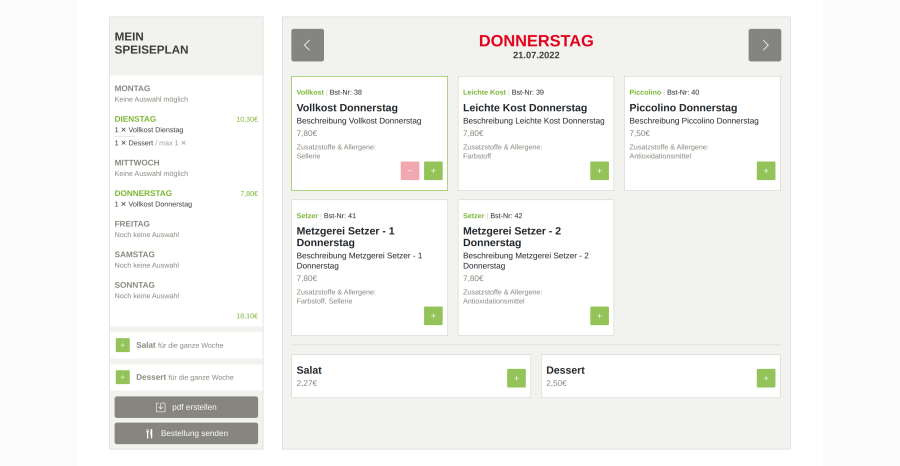
Task: Add Metzgerei Setzer - 2 Donnerstag
Action: click(x=599, y=316)
